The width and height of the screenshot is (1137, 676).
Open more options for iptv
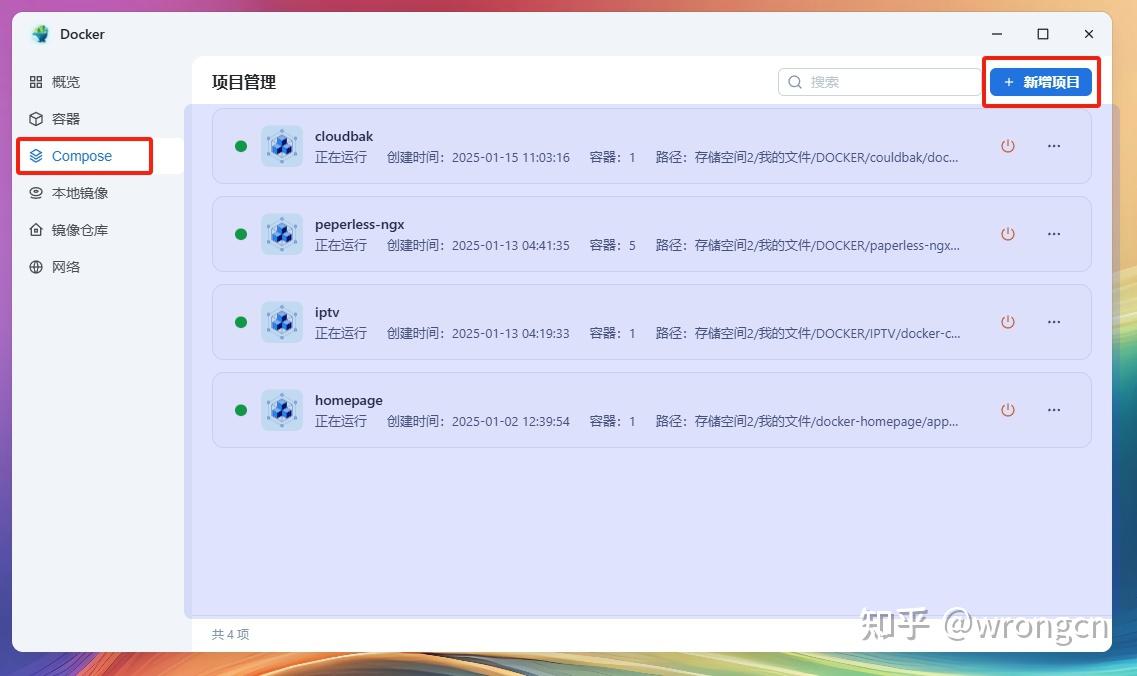coord(1054,321)
